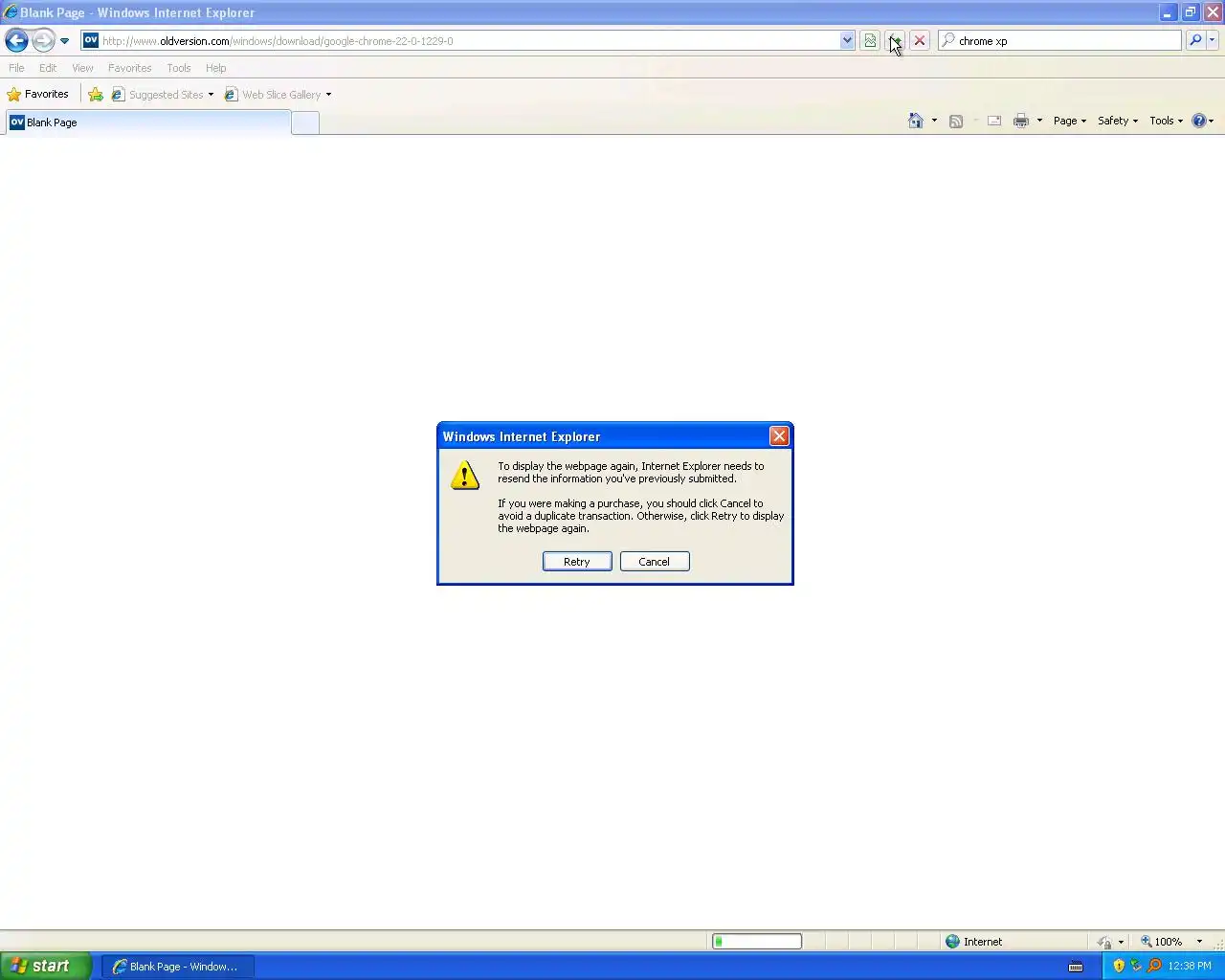Click the Home icon in the command bar
Screen dimensions: 1225x980
916,121
